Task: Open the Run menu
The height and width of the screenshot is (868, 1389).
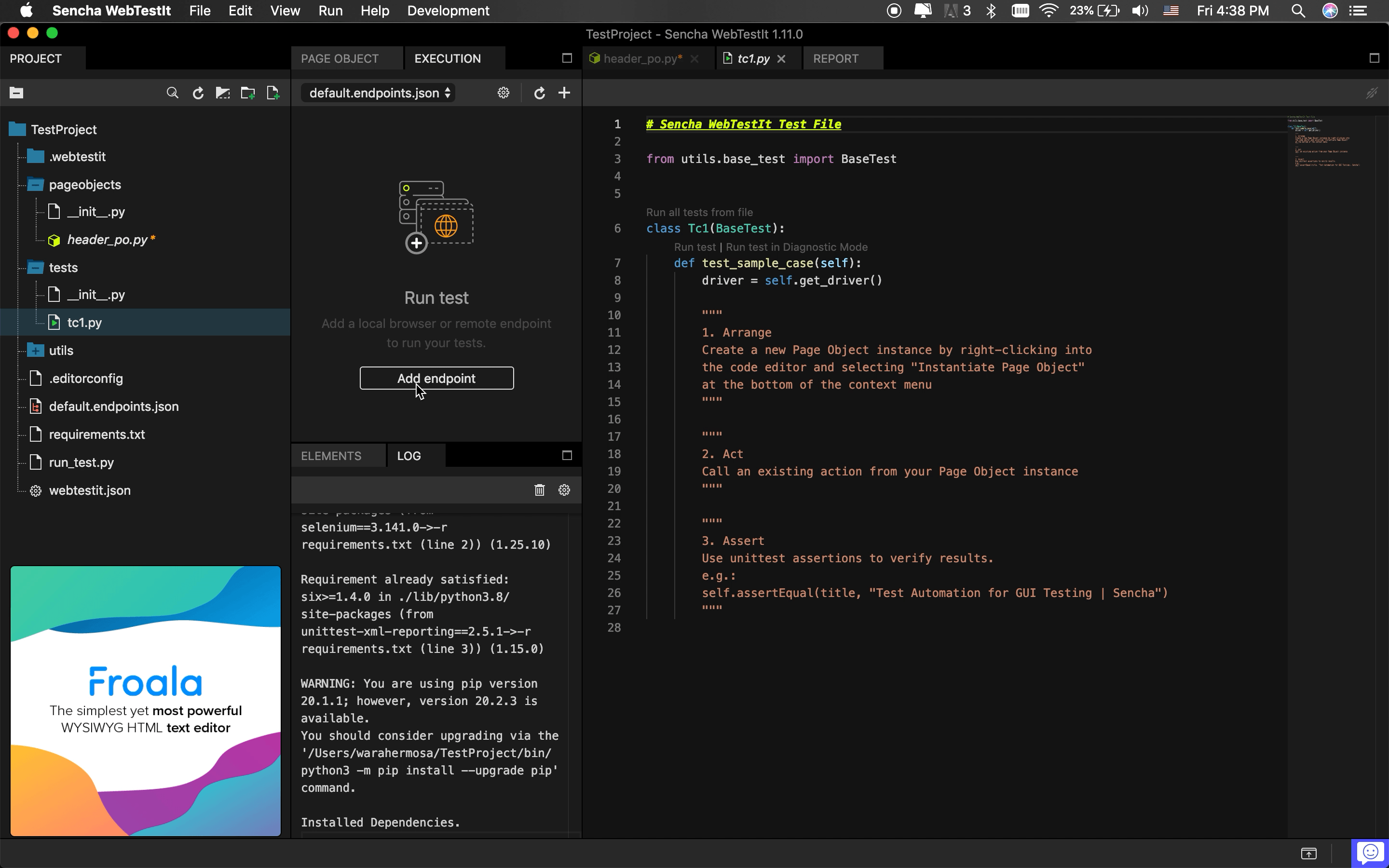Action: coord(330,10)
